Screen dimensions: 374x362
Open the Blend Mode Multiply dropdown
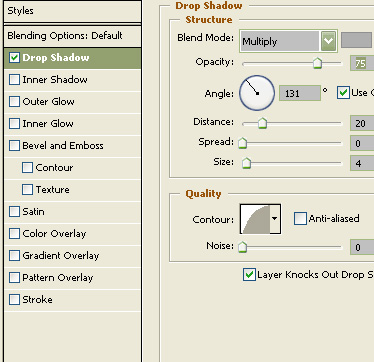coord(288,41)
